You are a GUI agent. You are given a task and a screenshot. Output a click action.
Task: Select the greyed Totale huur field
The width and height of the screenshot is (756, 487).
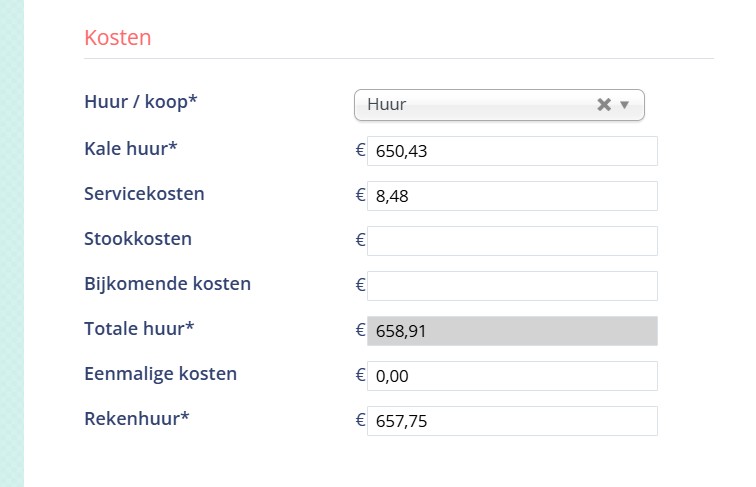tap(512, 331)
